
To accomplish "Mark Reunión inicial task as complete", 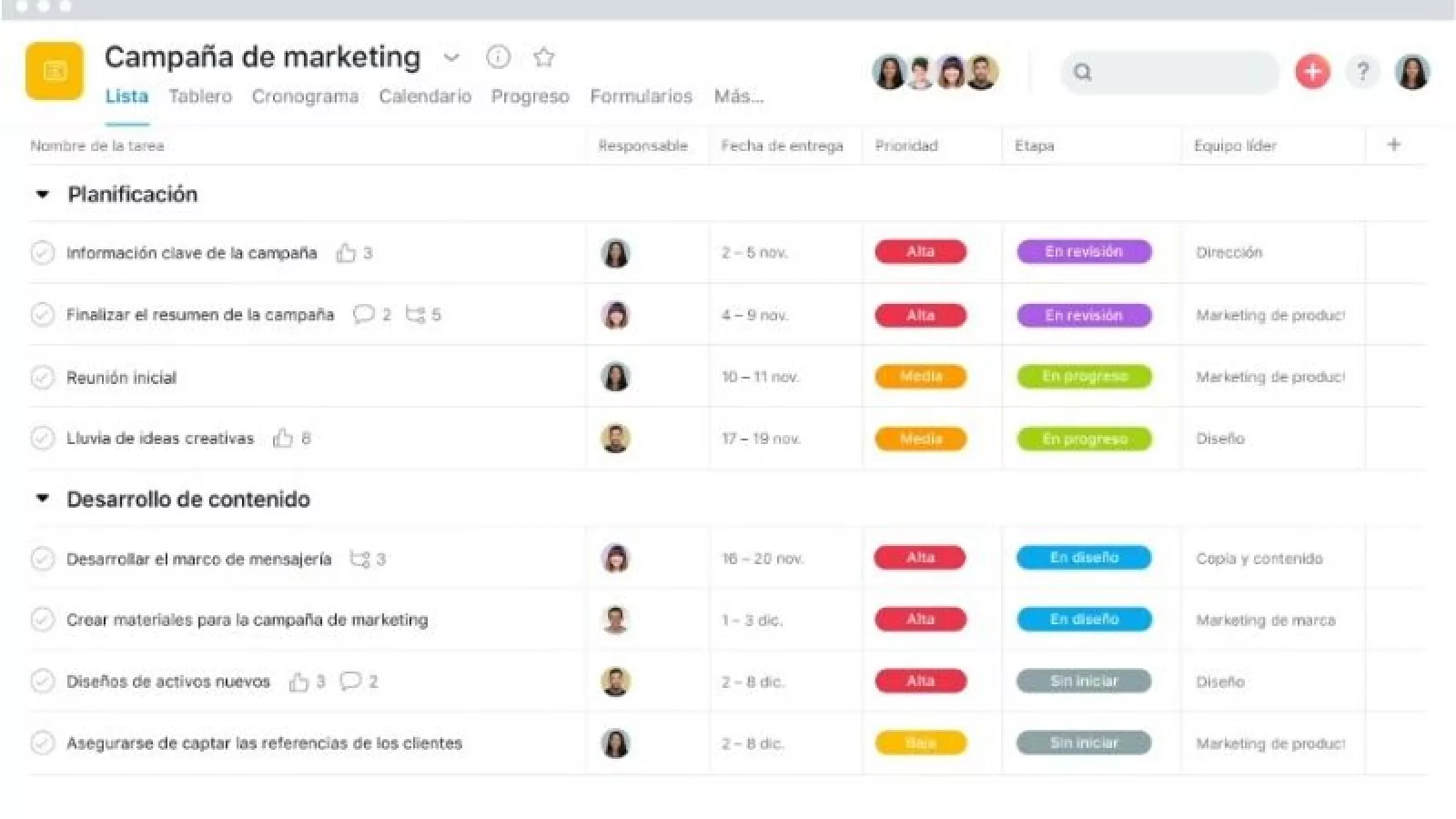I will tap(43, 377).
